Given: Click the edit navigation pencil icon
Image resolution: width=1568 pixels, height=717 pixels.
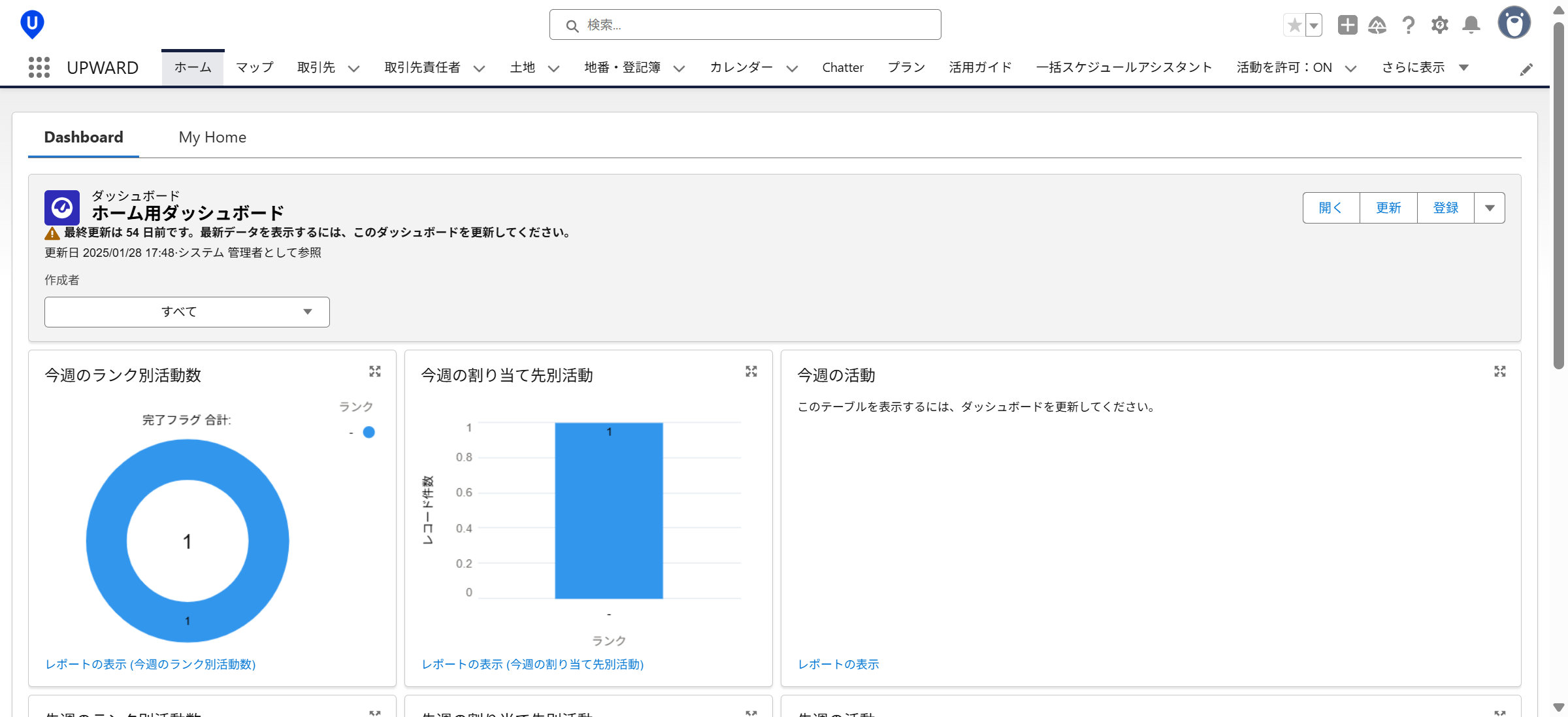Looking at the screenshot, I should (x=1526, y=69).
